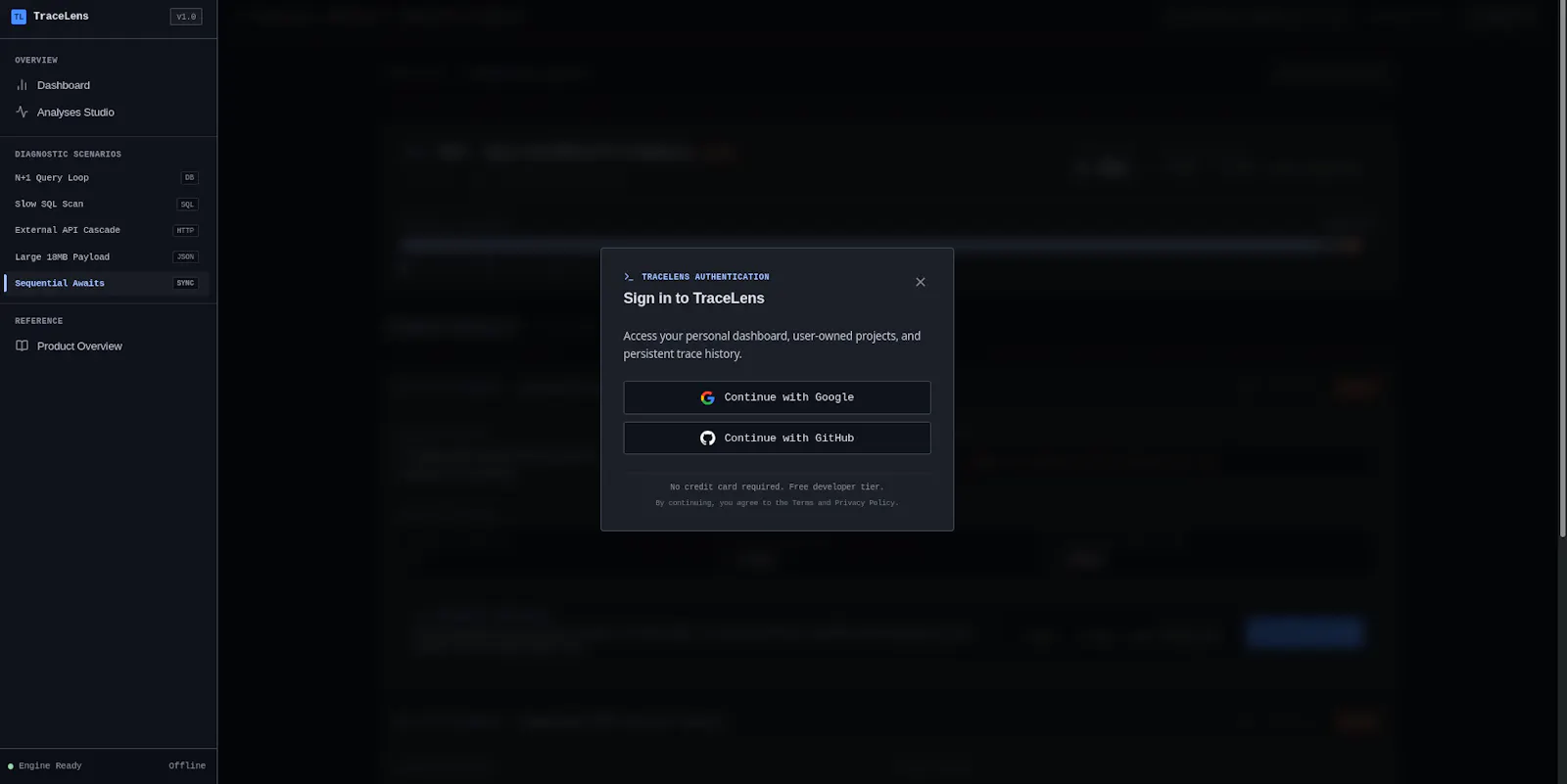
Task: Click the DB badge beside N+1 Query Loop
Action: click(189, 178)
